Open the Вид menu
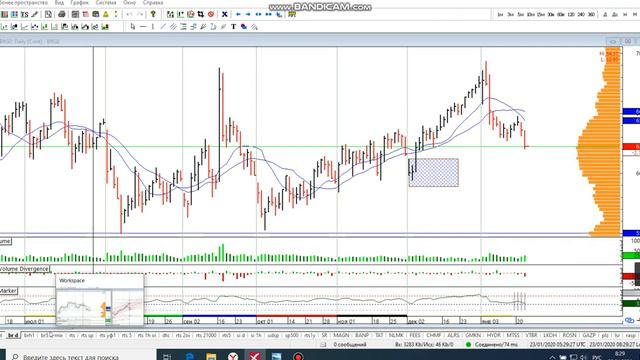640x360 pixels. (59, 2)
